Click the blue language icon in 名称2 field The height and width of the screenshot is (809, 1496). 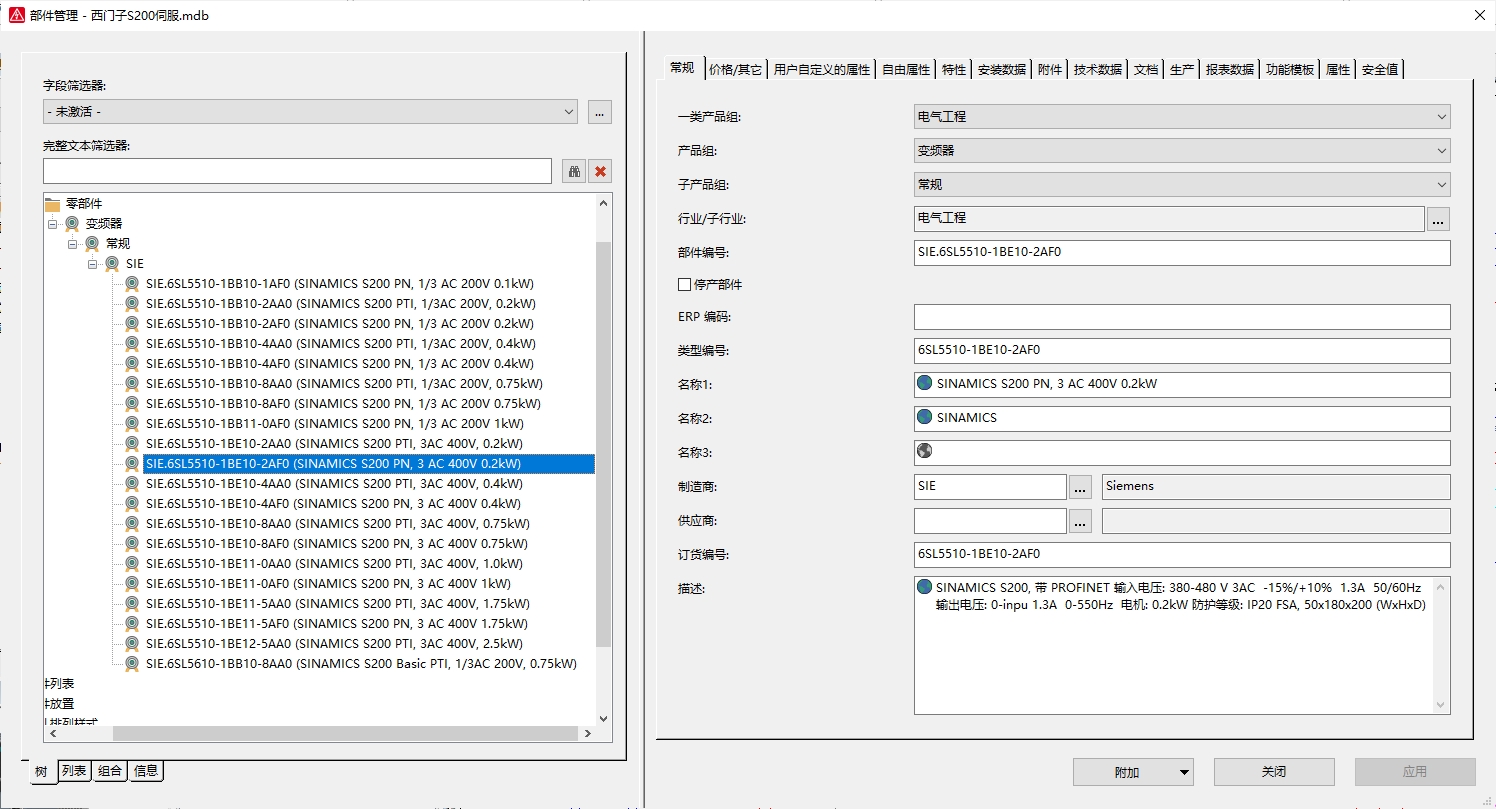pyautogui.click(x=924, y=417)
